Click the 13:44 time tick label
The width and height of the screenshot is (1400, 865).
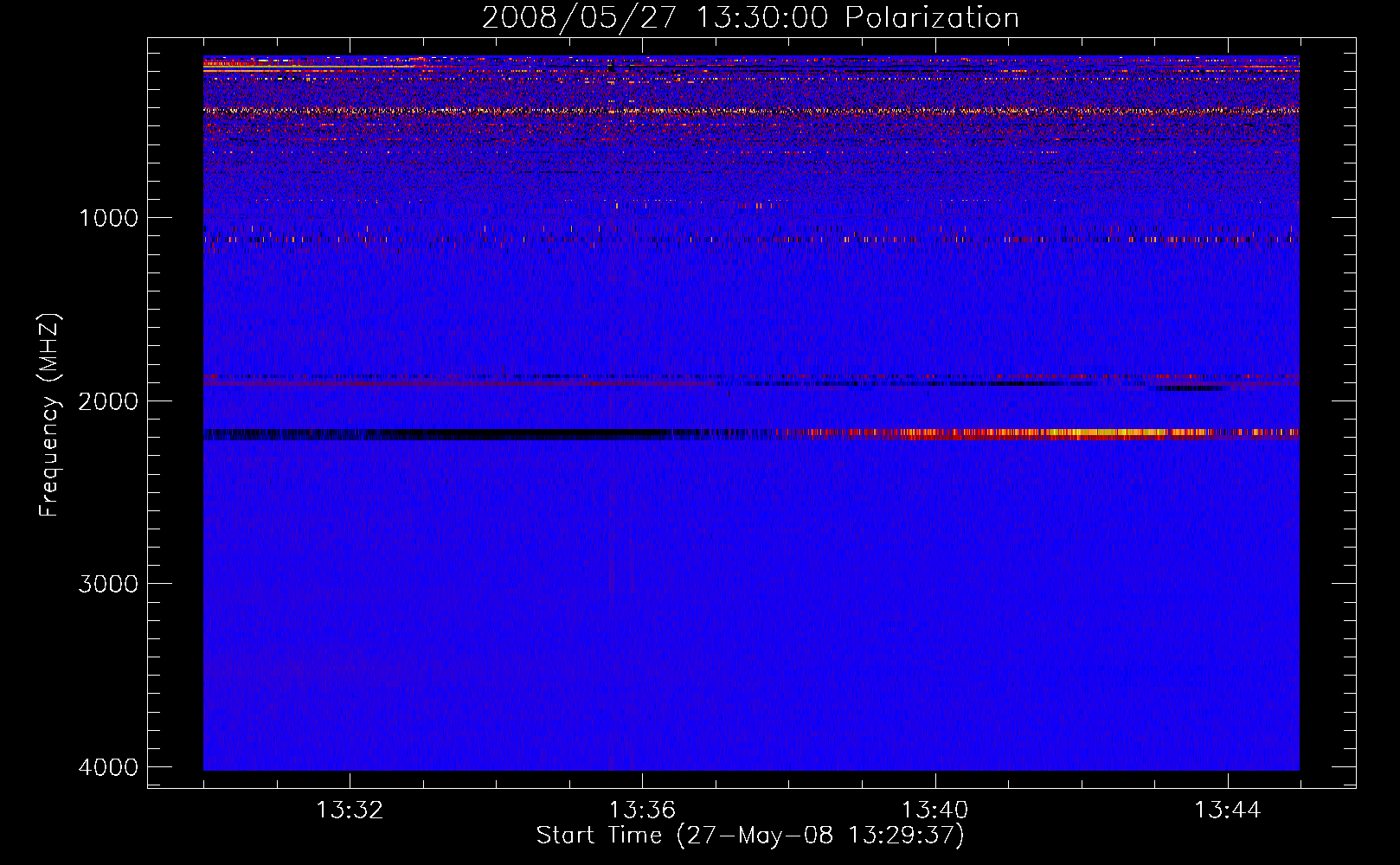click(1228, 811)
